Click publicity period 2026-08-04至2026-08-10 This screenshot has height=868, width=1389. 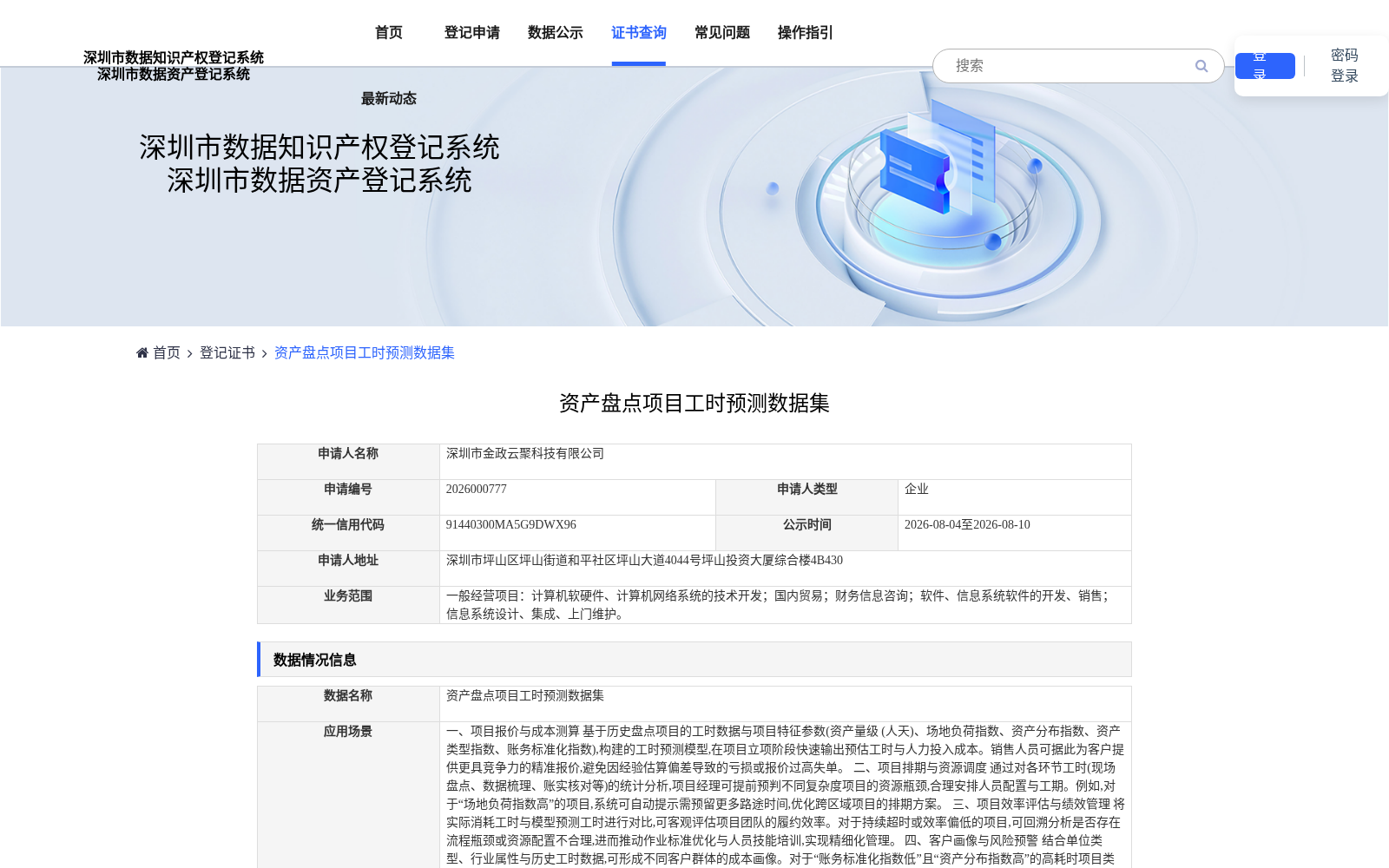(x=967, y=525)
